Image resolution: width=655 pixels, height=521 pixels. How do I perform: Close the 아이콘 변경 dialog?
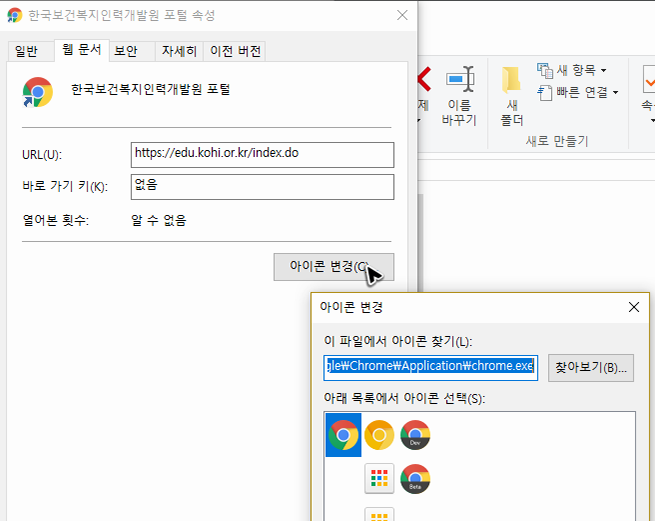(634, 307)
